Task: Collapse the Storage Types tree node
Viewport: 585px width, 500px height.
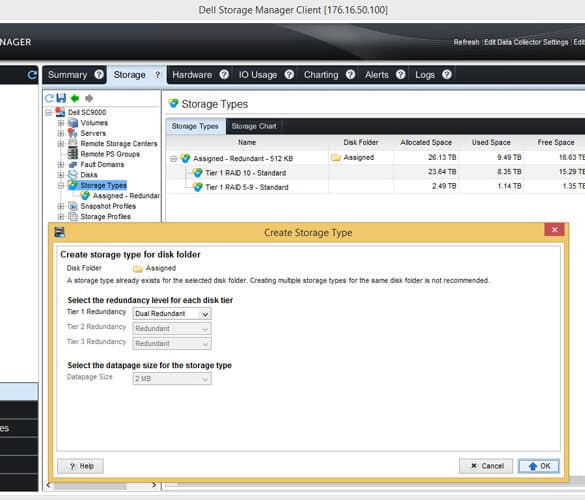Action: tap(61, 185)
